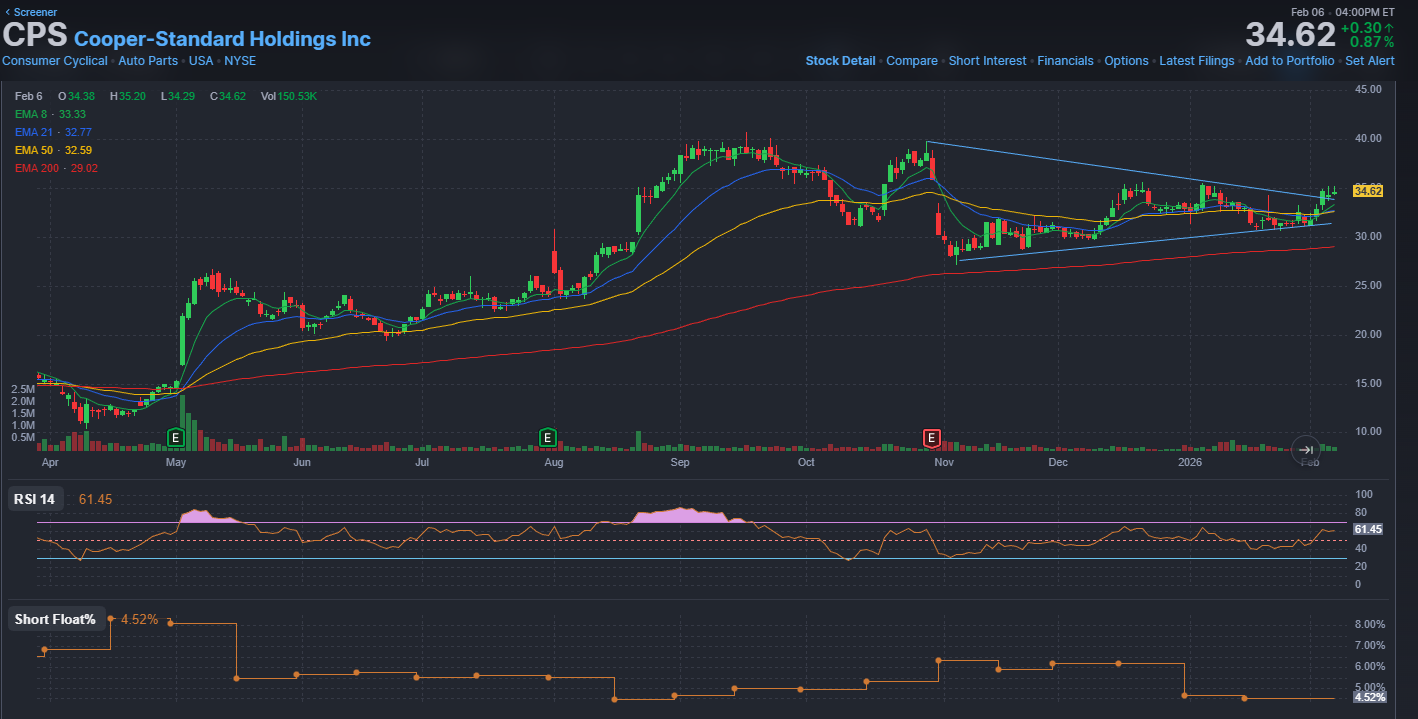Screen dimensions: 1418x719
Task: Click the 40.00 price axis label
Action: [x=1368, y=138]
